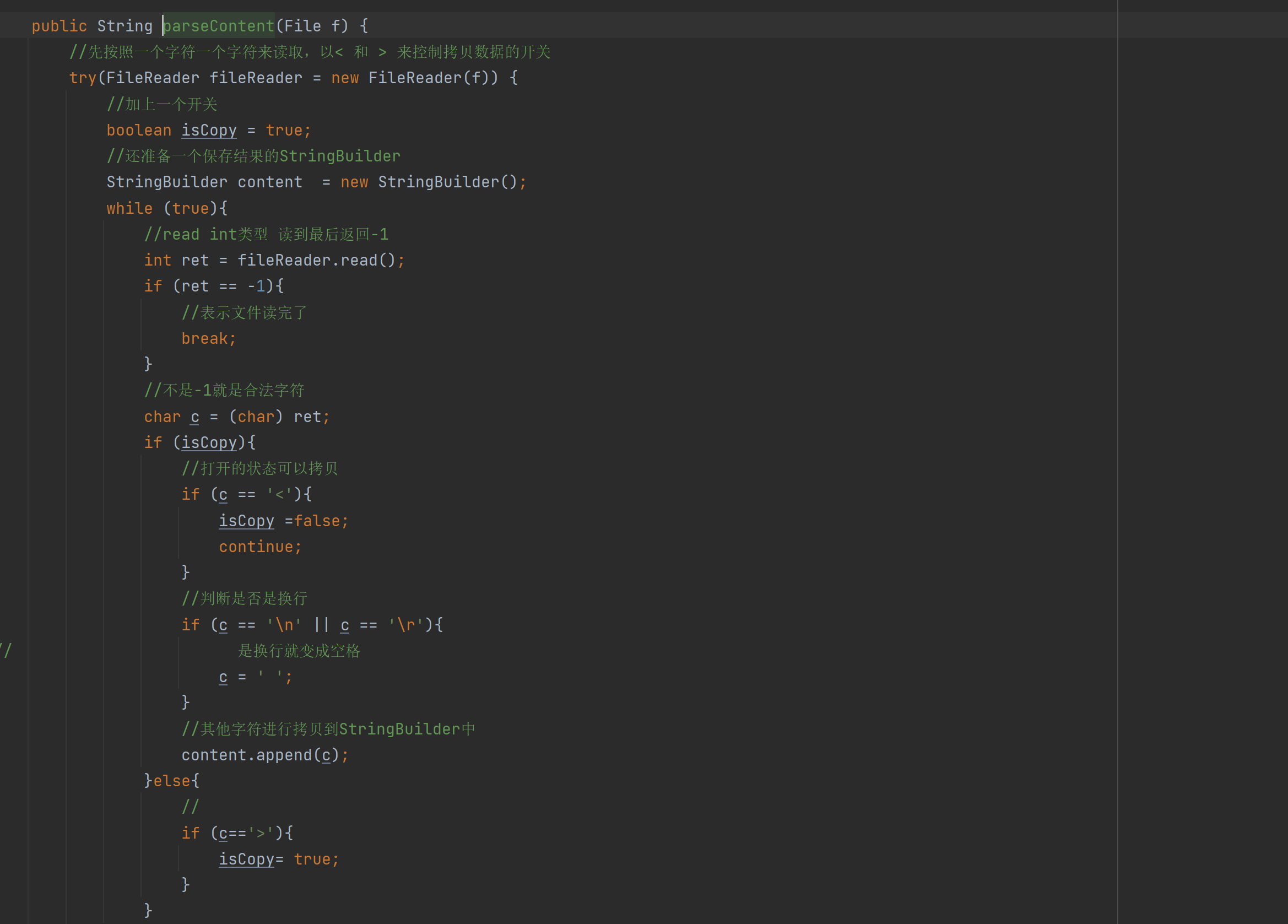Click comment '//read int类型 读到最后返回-1'

(266, 234)
